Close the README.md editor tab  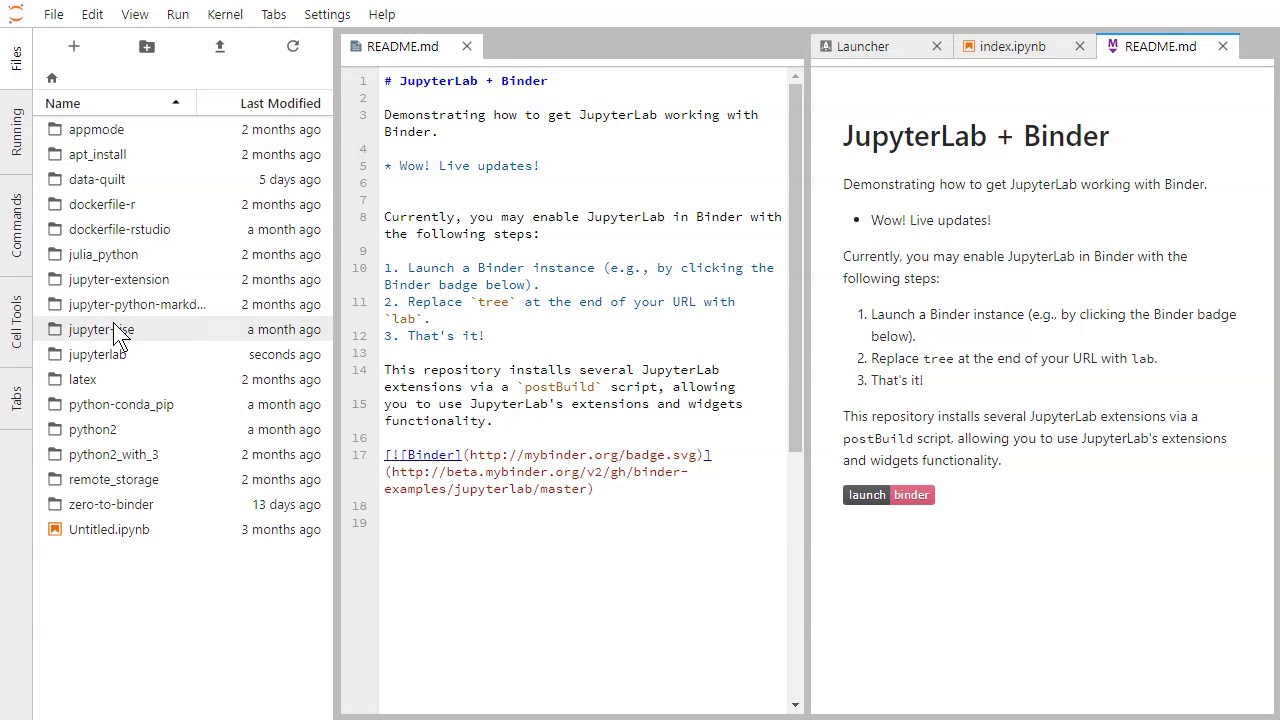click(466, 46)
